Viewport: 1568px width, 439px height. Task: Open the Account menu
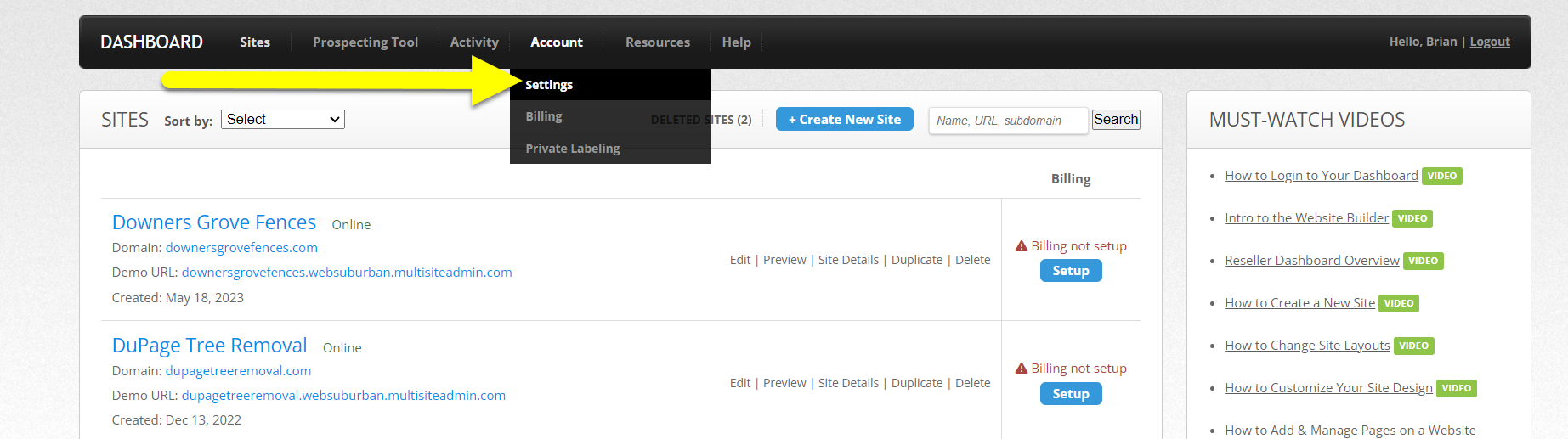pyautogui.click(x=557, y=42)
